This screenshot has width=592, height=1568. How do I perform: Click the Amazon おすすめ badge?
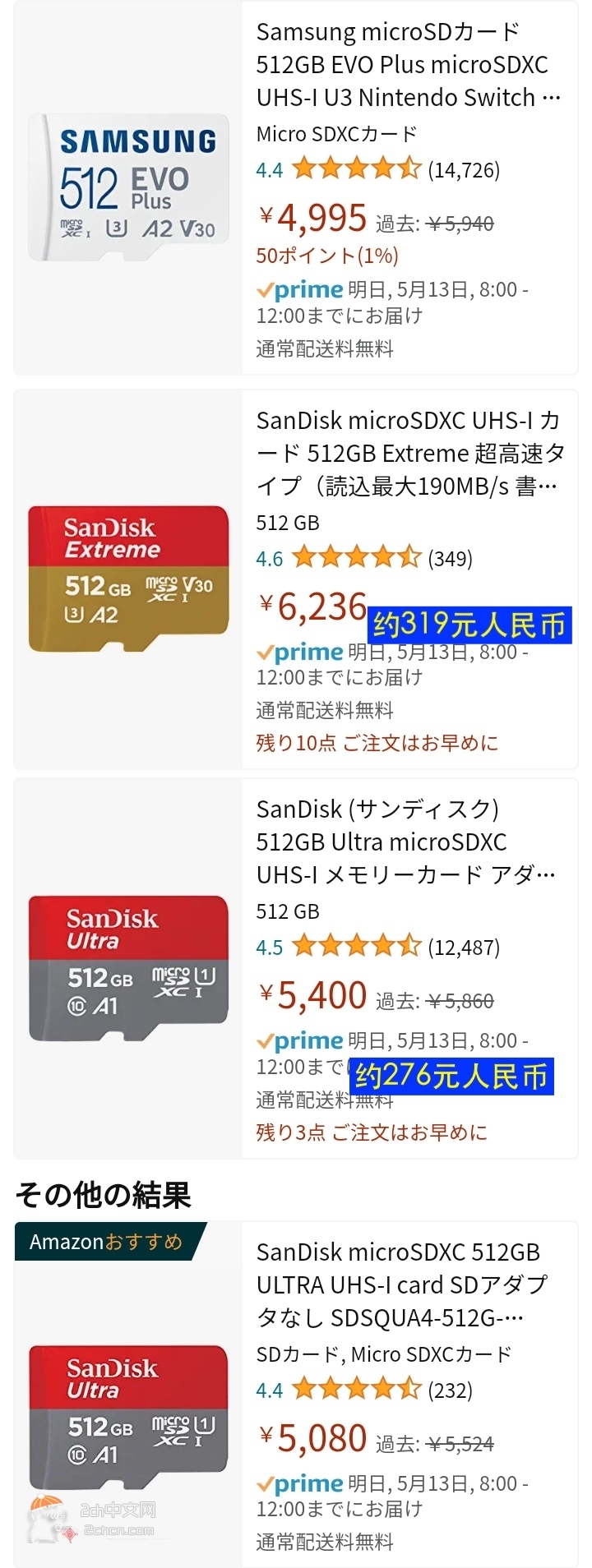point(106,1242)
